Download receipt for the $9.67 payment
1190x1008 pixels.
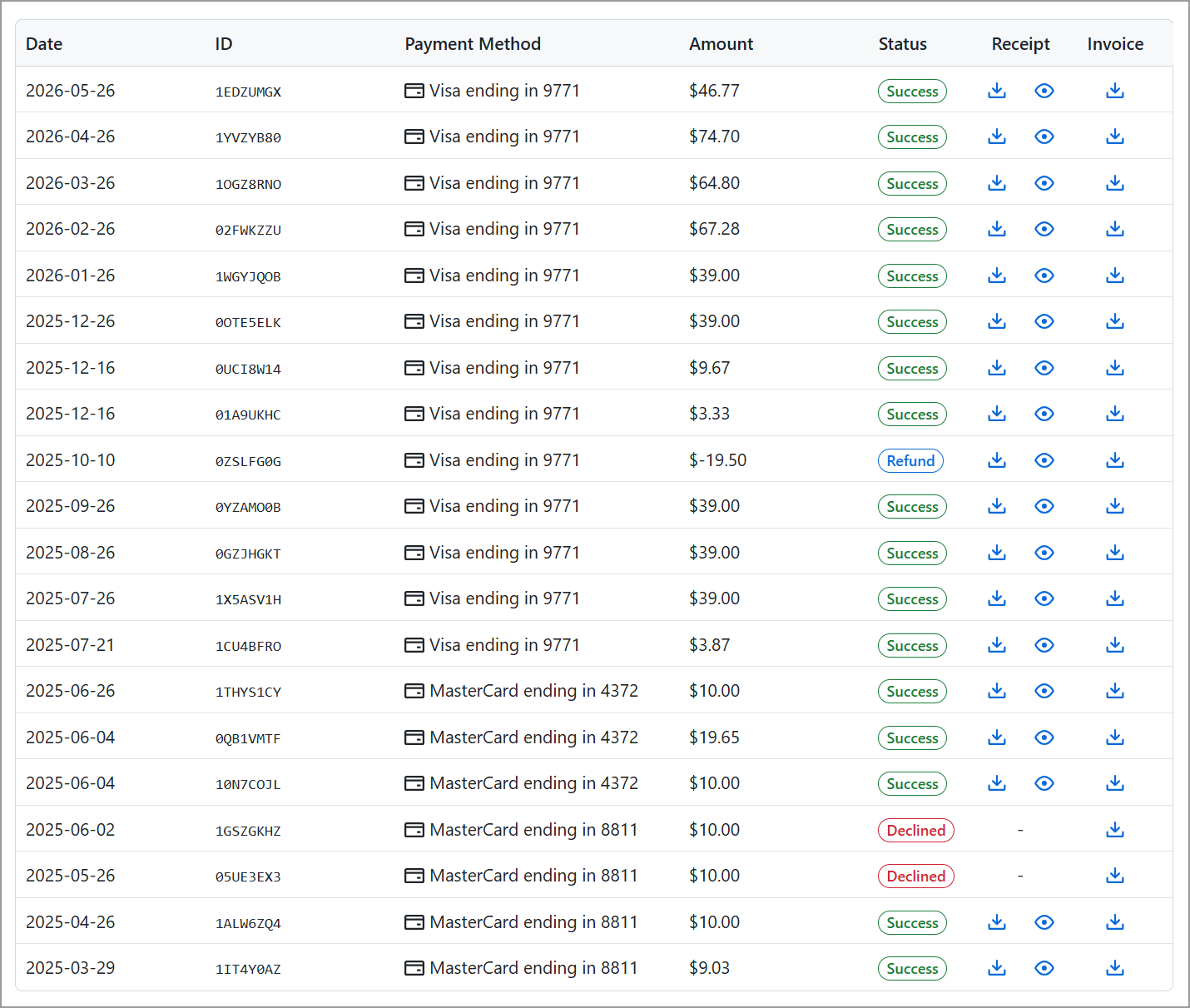[x=997, y=368]
